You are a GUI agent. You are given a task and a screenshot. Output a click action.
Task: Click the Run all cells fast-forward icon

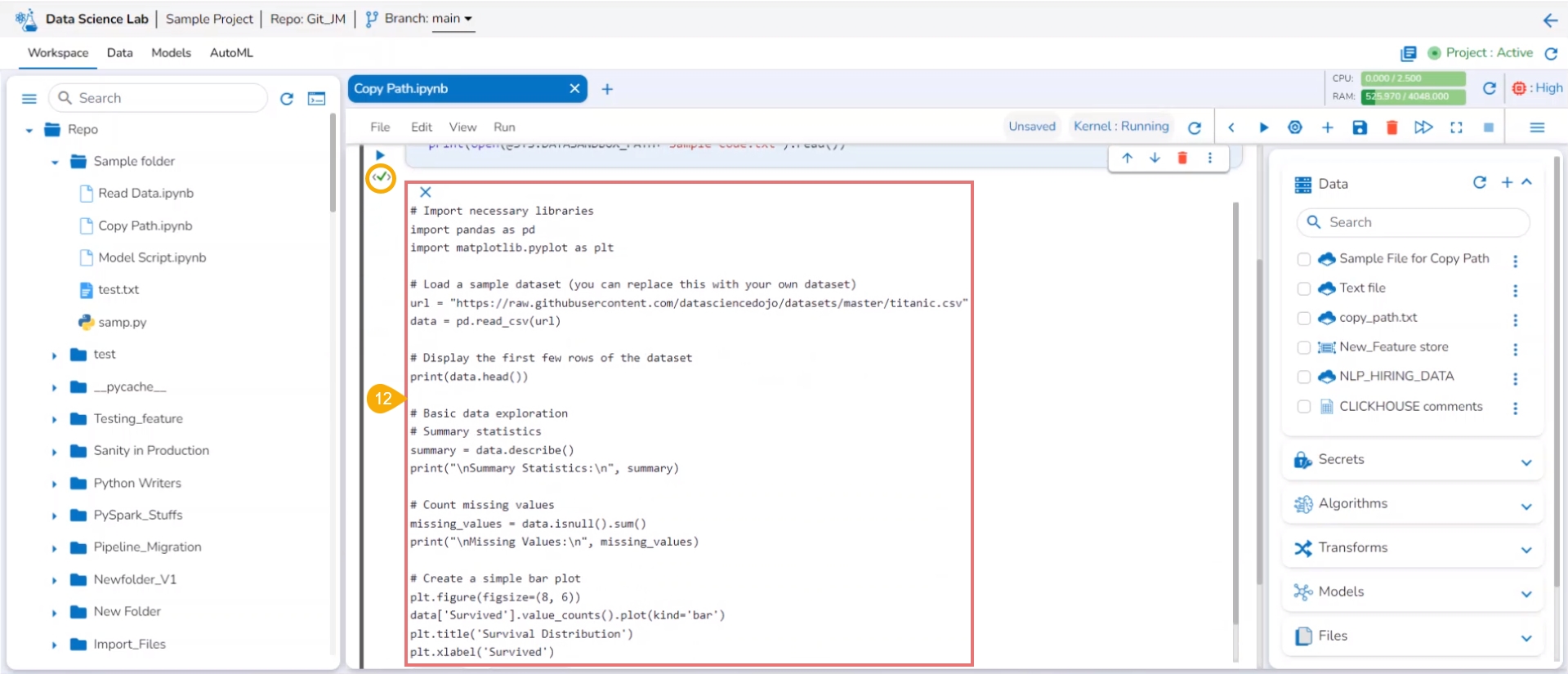pos(1423,127)
